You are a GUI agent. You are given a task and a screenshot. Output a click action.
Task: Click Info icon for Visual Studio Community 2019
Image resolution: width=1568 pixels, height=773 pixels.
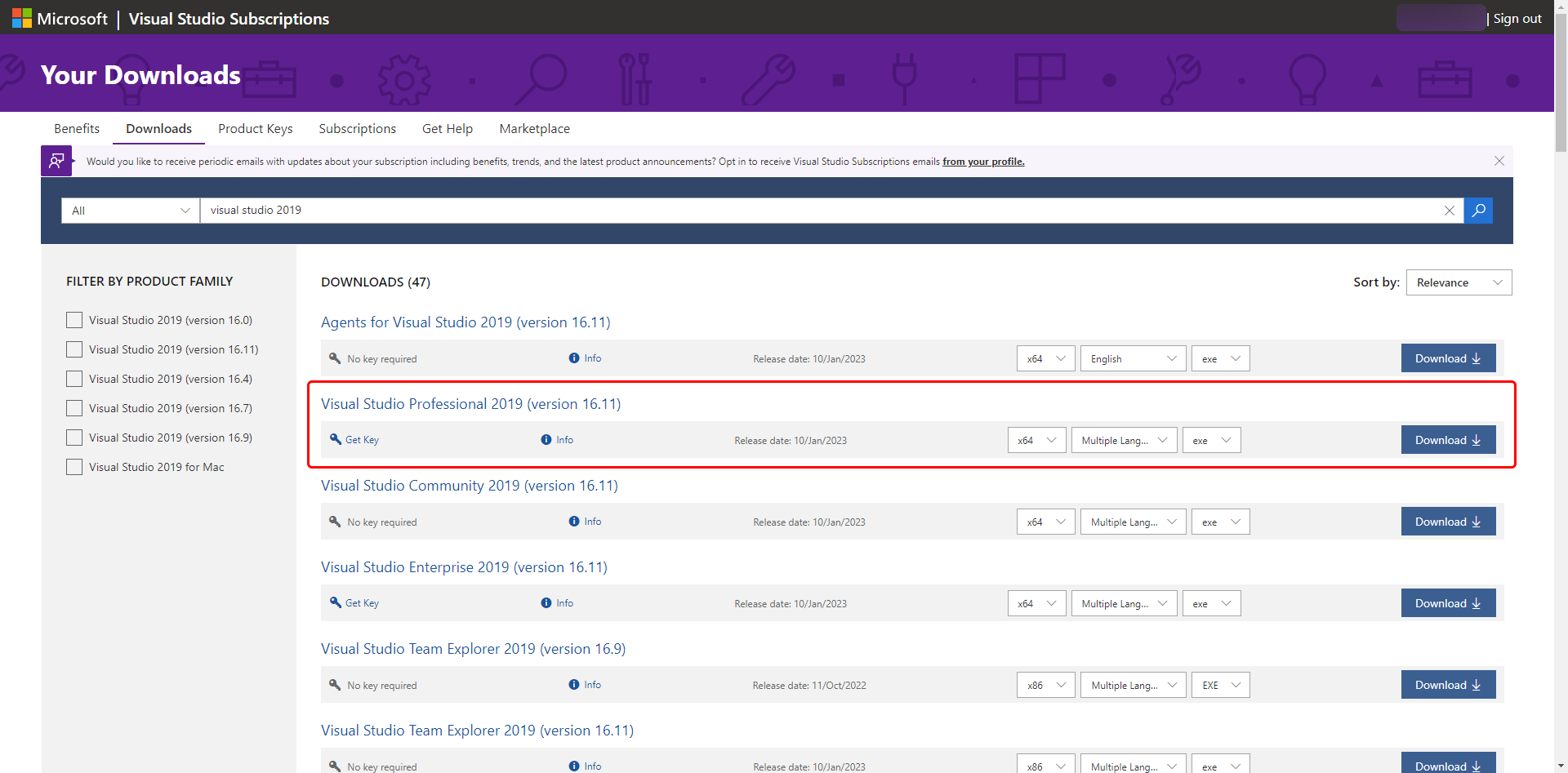(574, 522)
